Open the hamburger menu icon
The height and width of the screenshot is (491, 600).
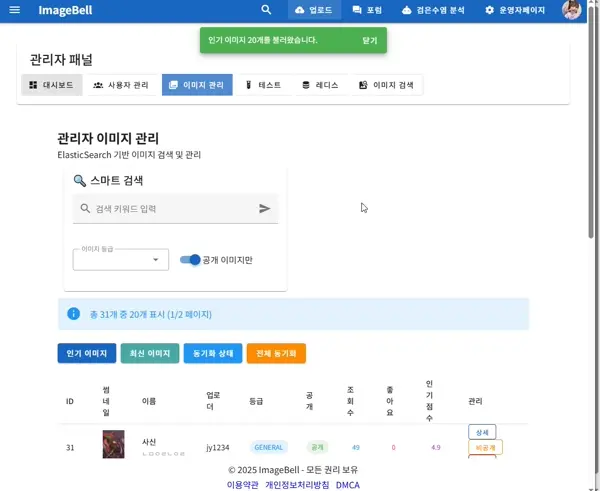(14, 10)
